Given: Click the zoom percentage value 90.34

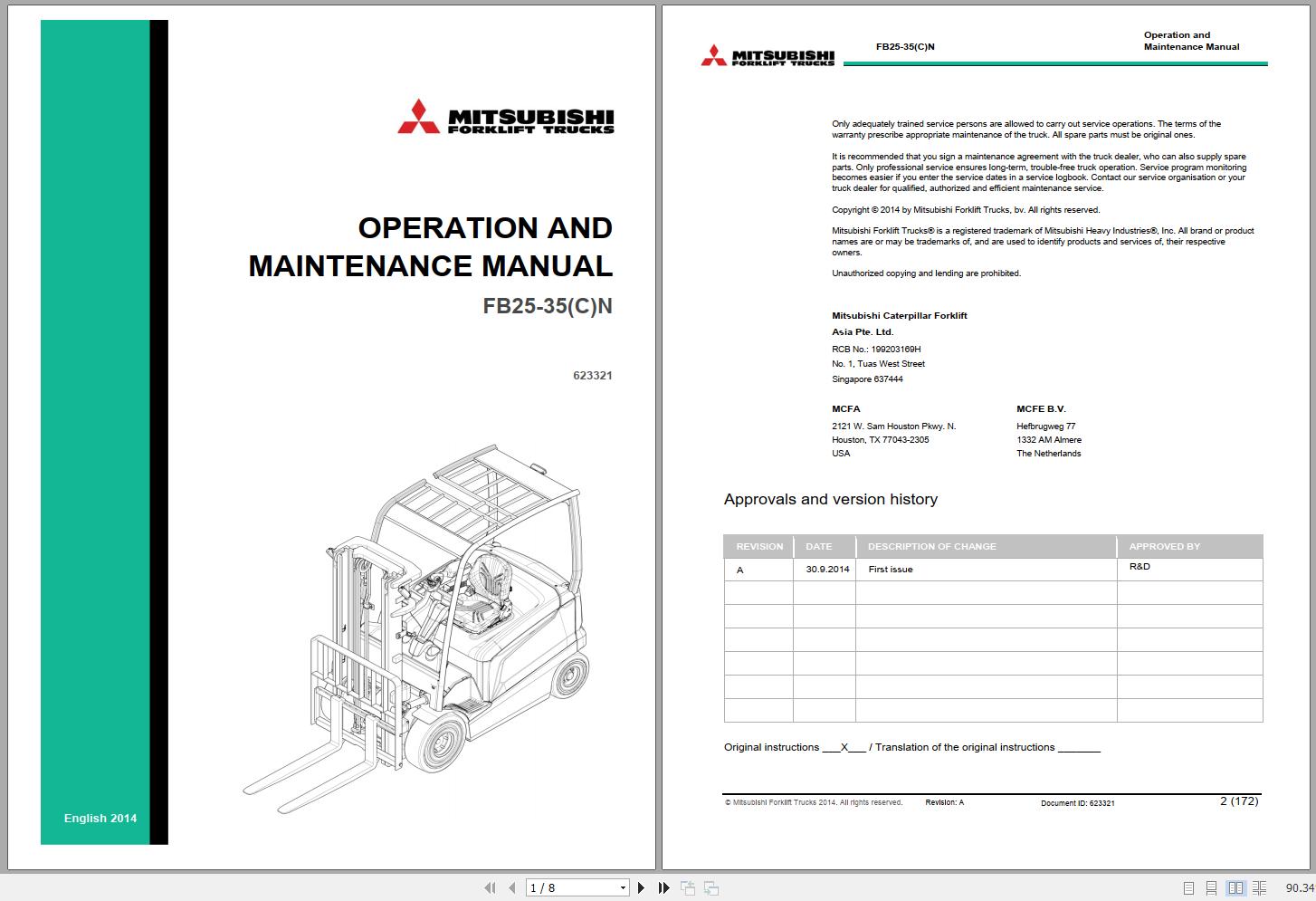Looking at the screenshot, I should click(1300, 888).
